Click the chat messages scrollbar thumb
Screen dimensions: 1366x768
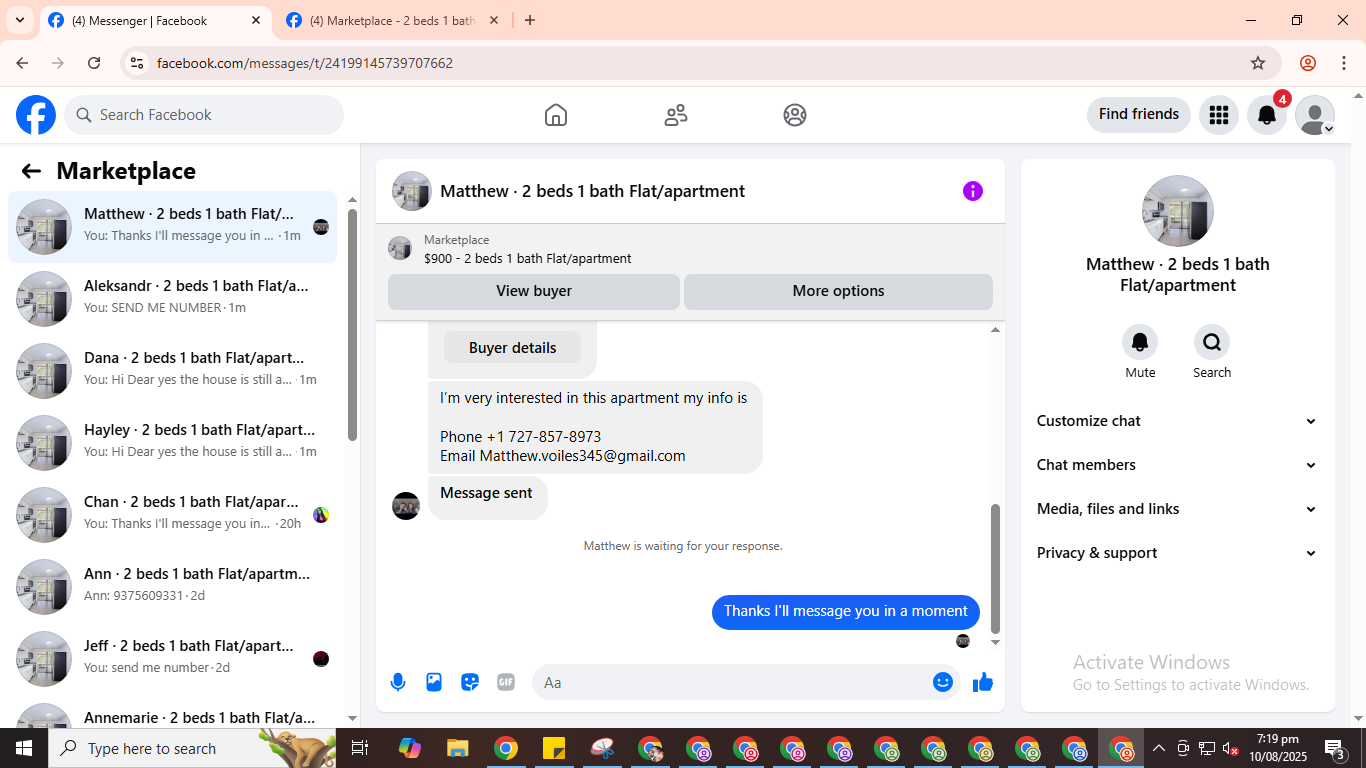pyautogui.click(x=995, y=568)
